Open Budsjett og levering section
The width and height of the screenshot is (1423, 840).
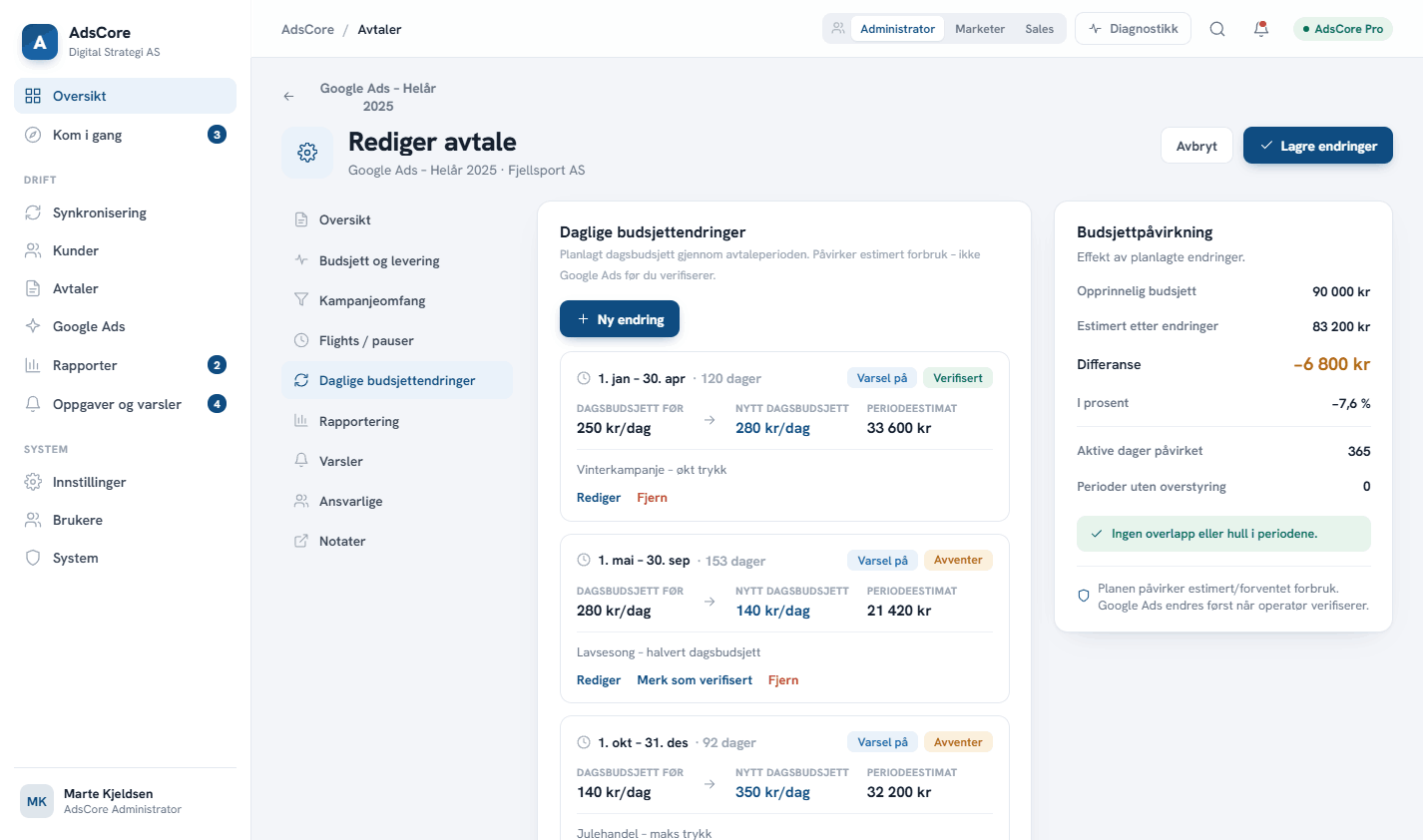(x=397, y=260)
